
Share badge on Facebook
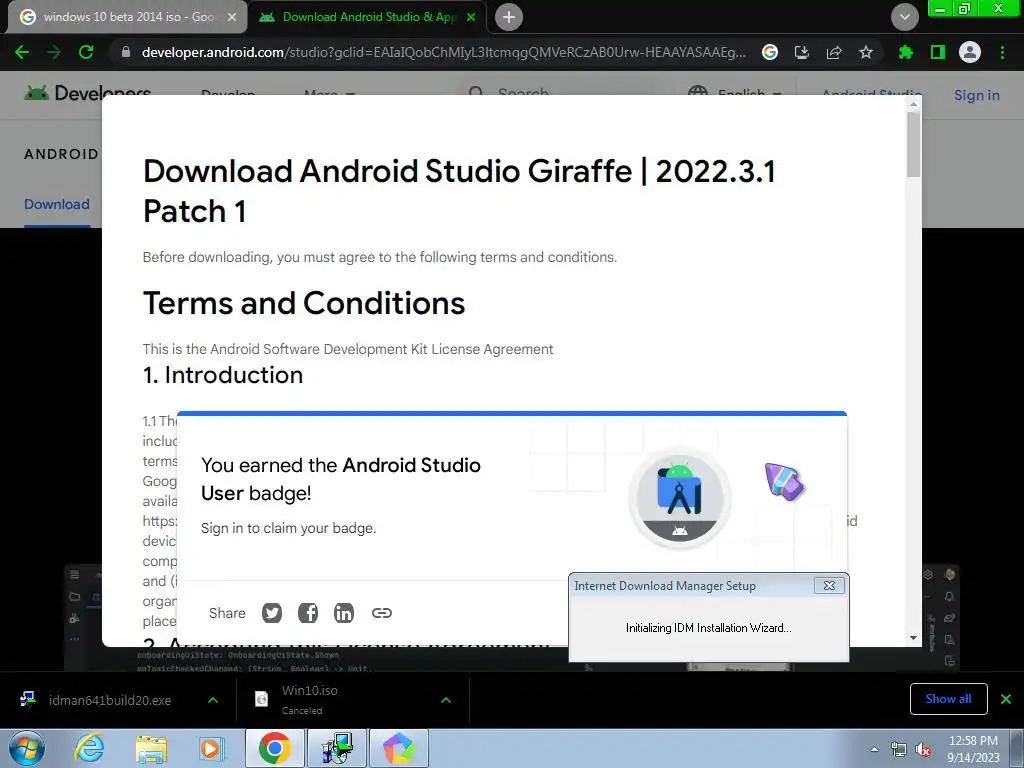click(308, 613)
